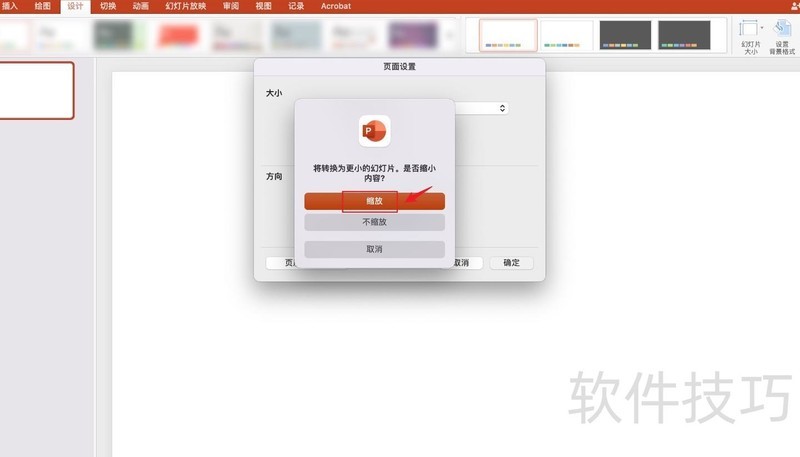The width and height of the screenshot is (800, 457).
Task: Expand the themes gallery arrow
Action: tap(449, 36)
